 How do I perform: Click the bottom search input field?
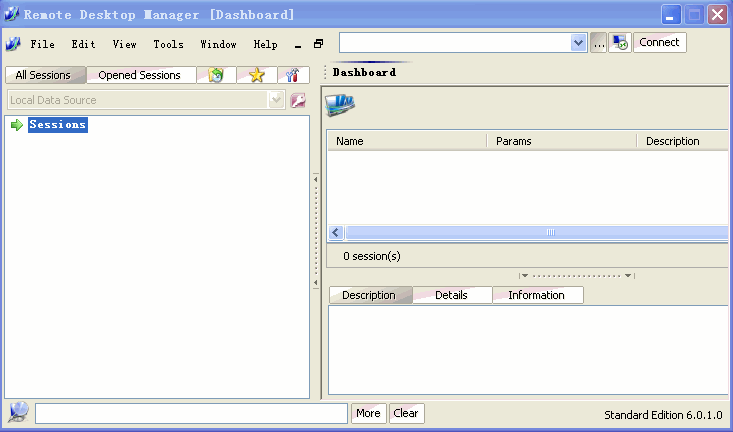pos(191,414)
